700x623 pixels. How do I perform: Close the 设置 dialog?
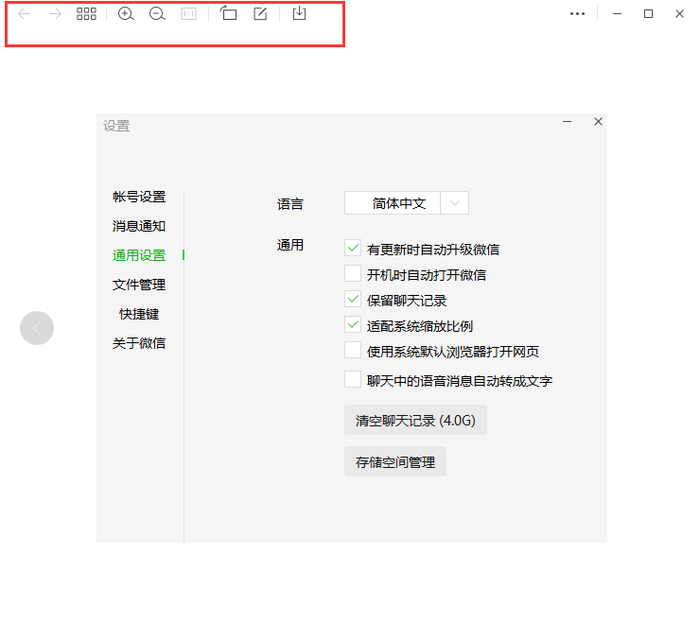pyautogui.click(x=598, y=121)
